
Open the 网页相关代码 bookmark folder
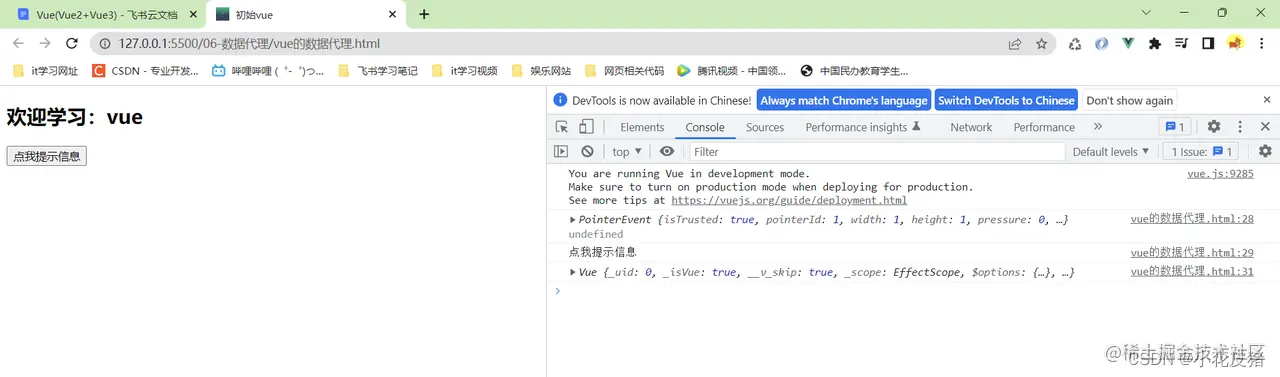pos(624,71)
